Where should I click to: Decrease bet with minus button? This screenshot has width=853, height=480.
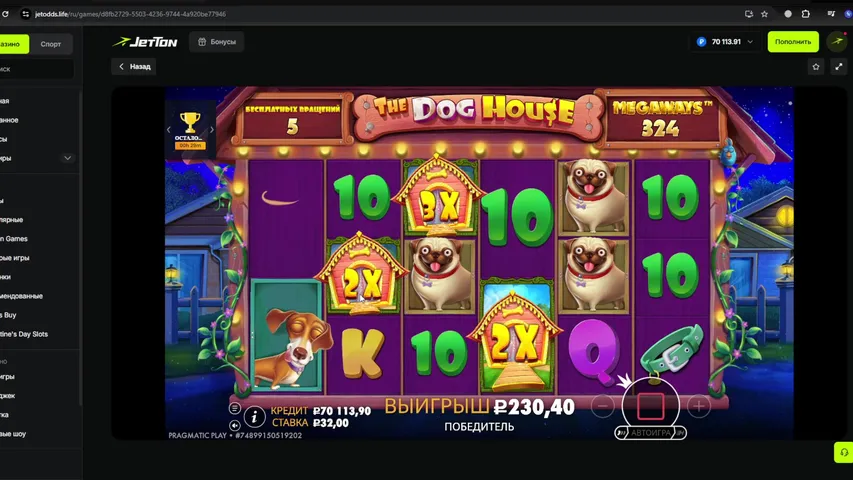[602, 406]
